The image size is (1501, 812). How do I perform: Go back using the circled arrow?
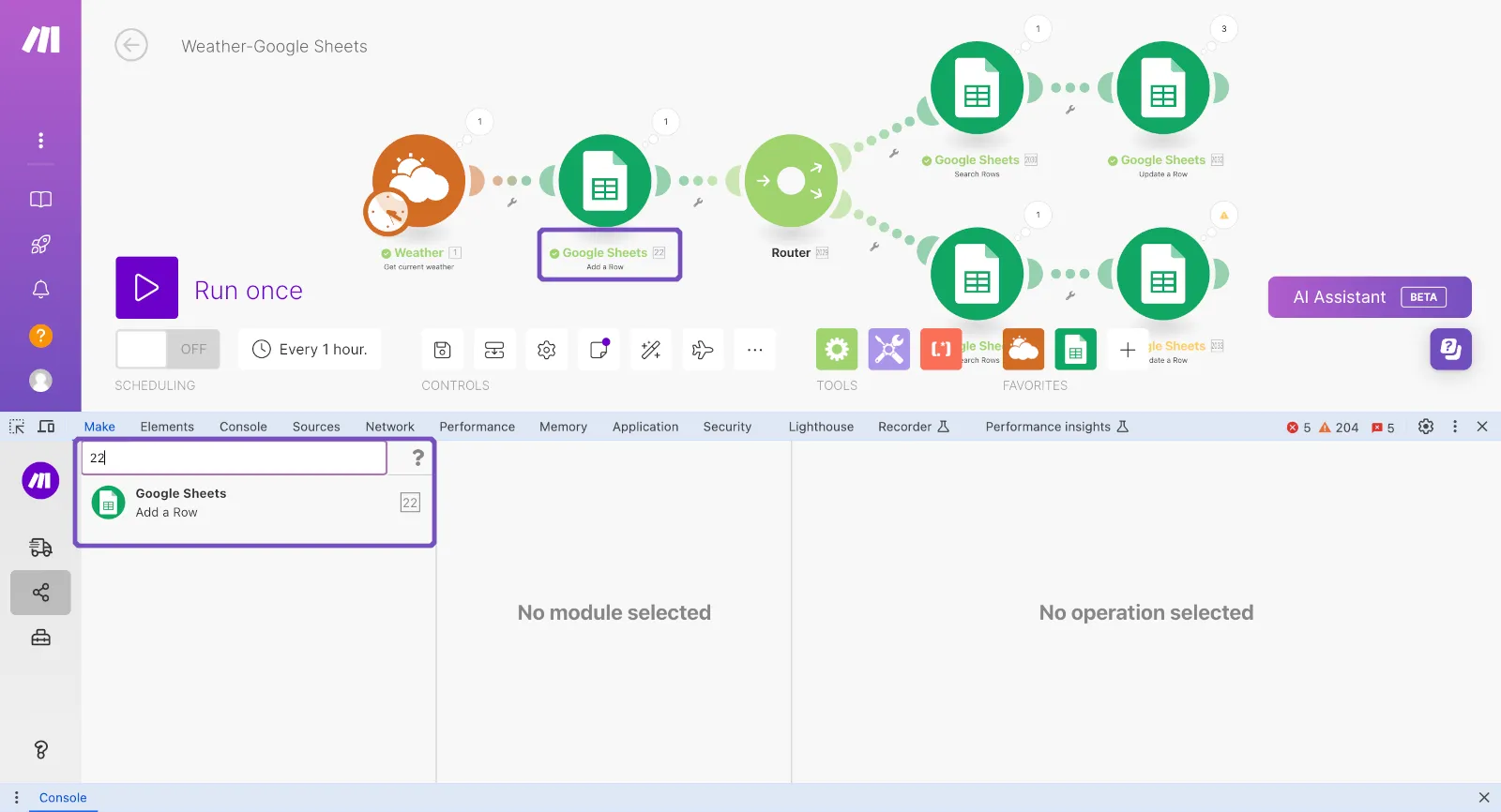click(131, 45)
